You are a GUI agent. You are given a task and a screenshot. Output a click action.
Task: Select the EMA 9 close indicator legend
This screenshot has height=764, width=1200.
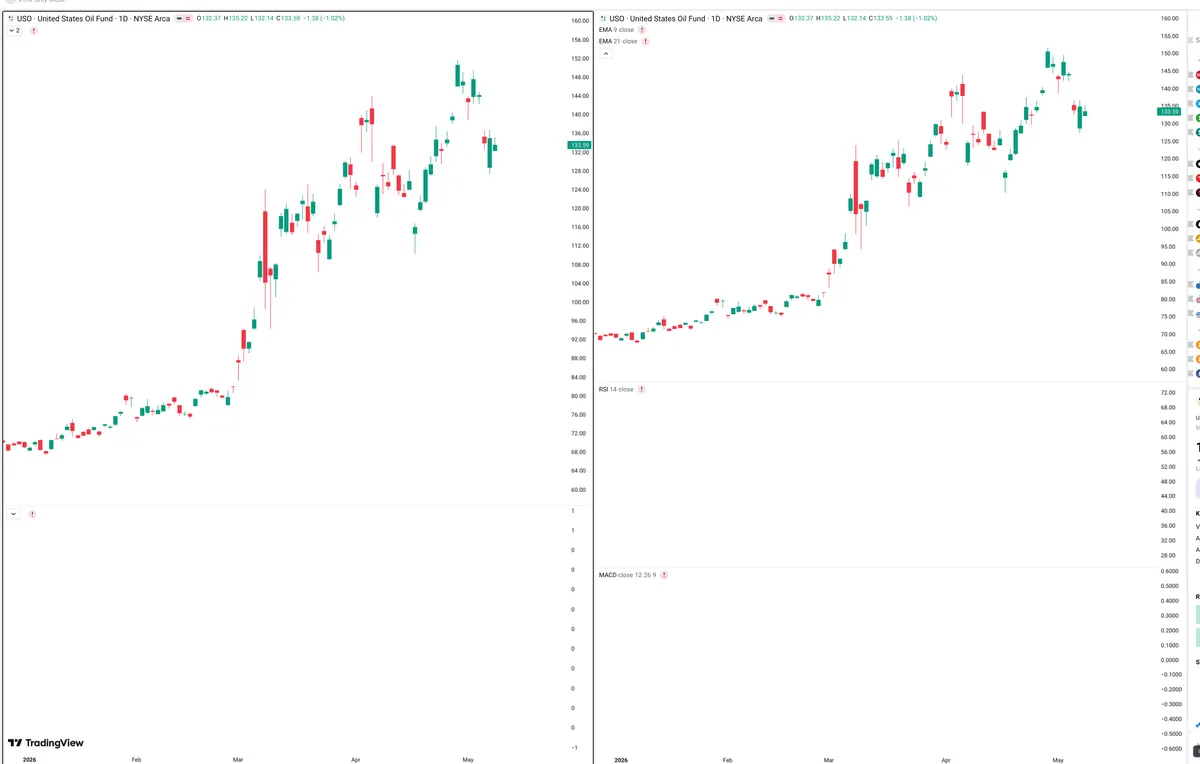(x=616, y=30)
